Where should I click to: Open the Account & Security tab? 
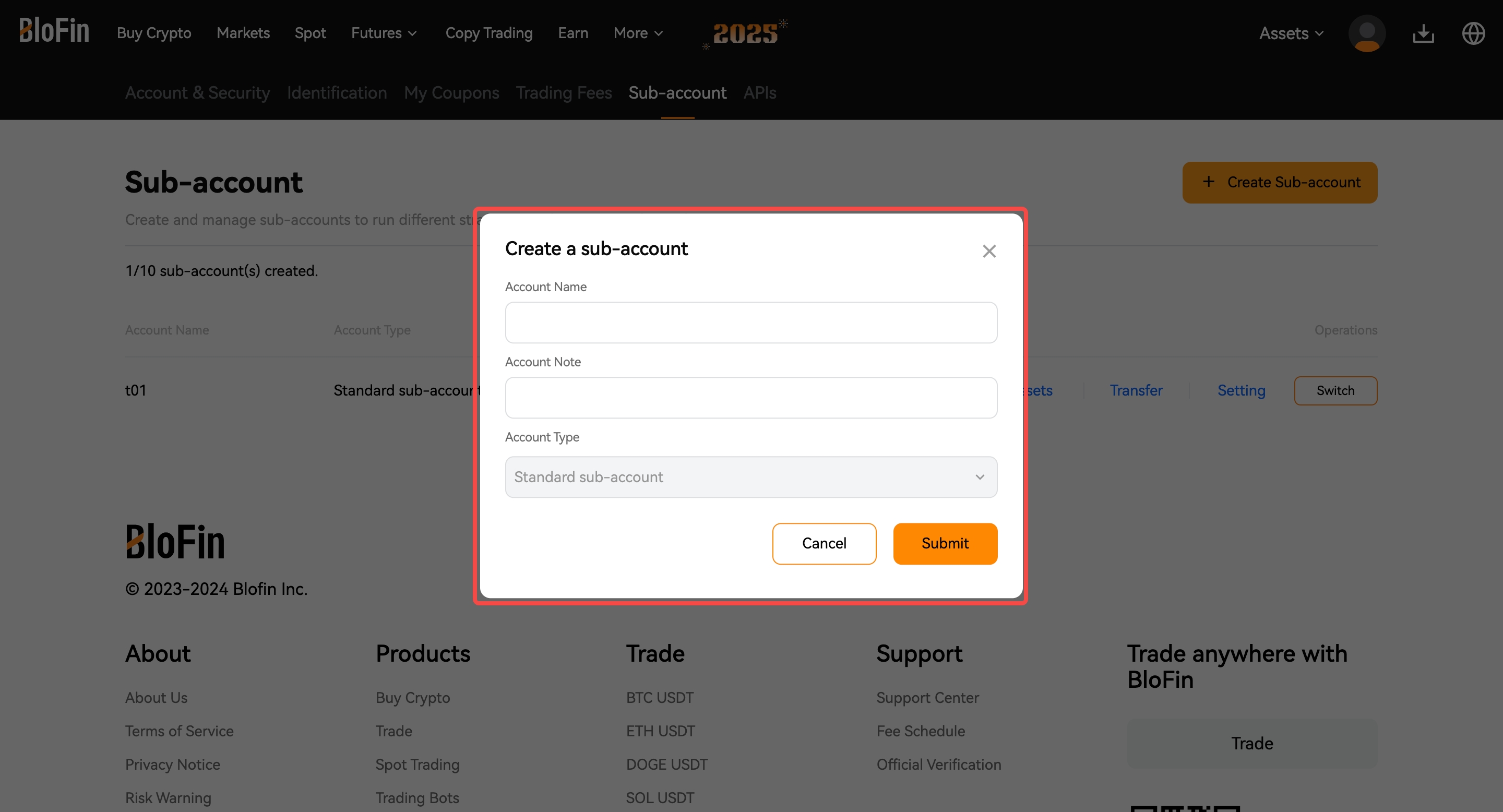pos(197,93)
